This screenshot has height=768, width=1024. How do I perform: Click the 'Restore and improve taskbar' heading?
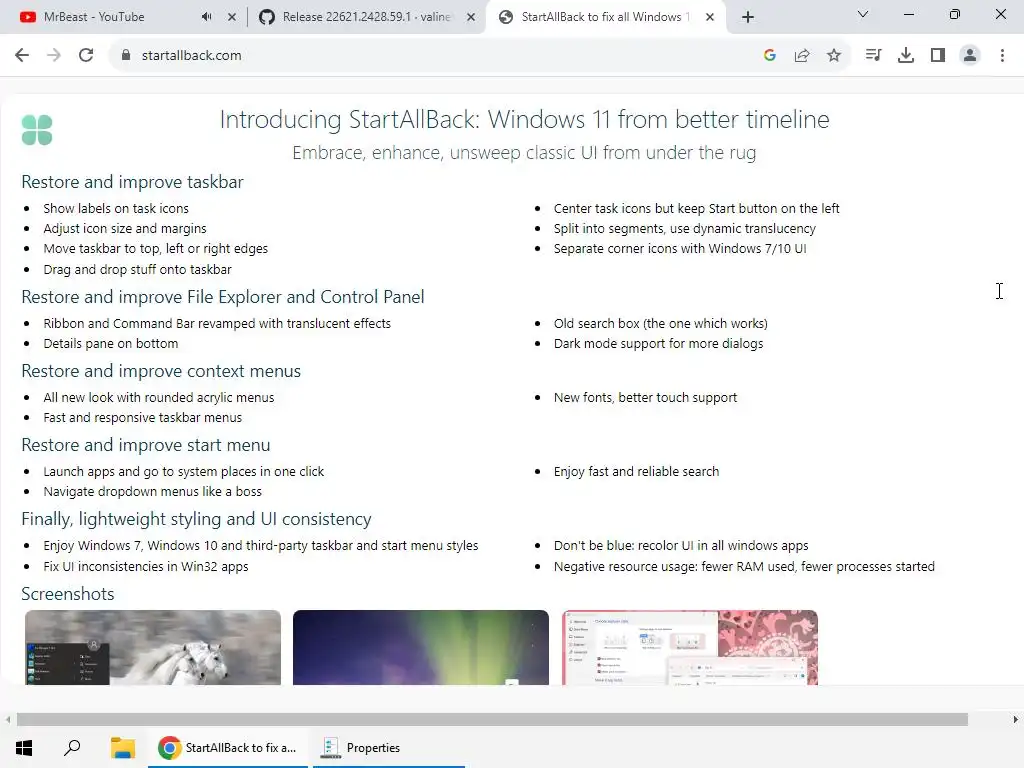pyautogui.click(x=132, y=182)
